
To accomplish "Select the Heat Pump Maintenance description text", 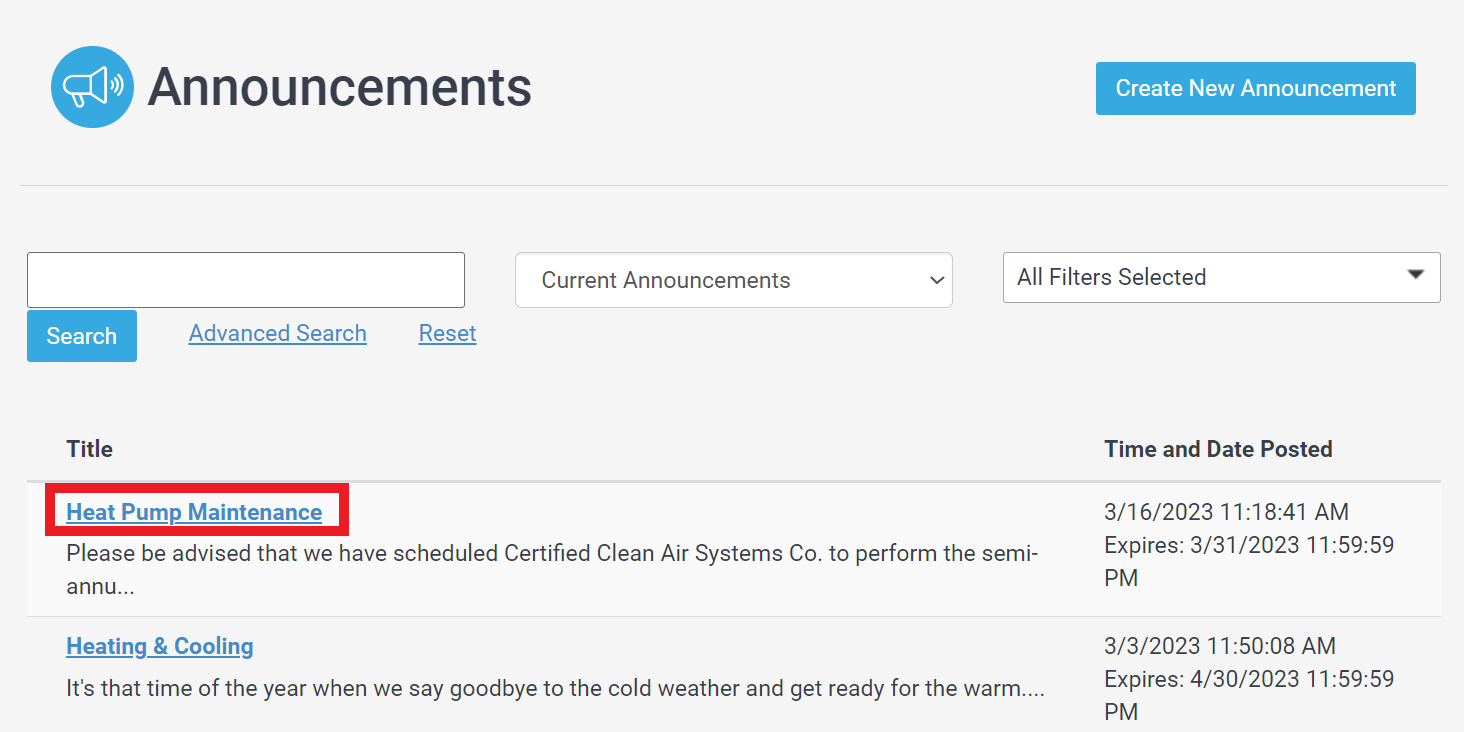I will point(552,570).
